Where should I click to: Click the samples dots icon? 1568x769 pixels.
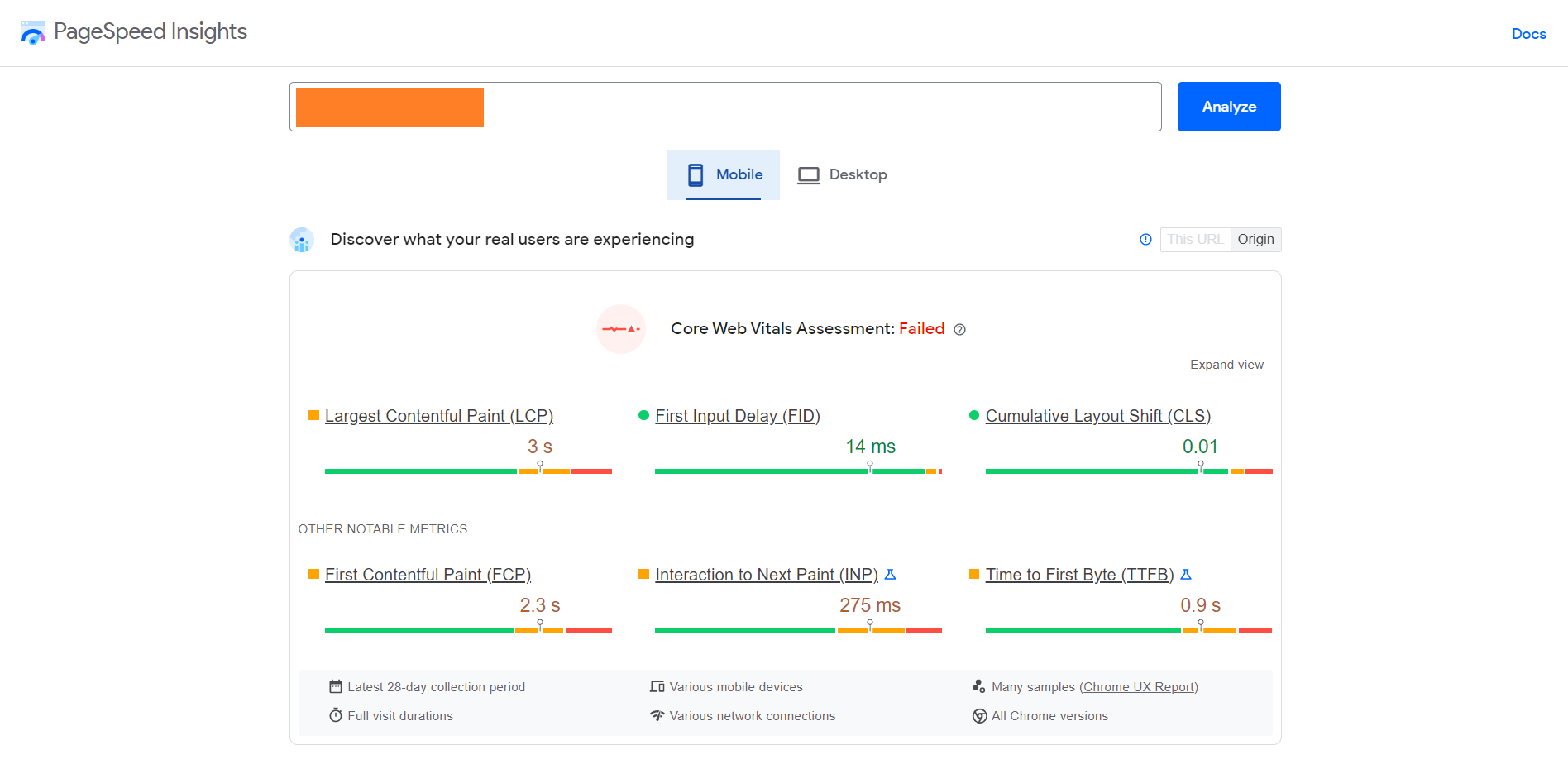click(979, 686)
